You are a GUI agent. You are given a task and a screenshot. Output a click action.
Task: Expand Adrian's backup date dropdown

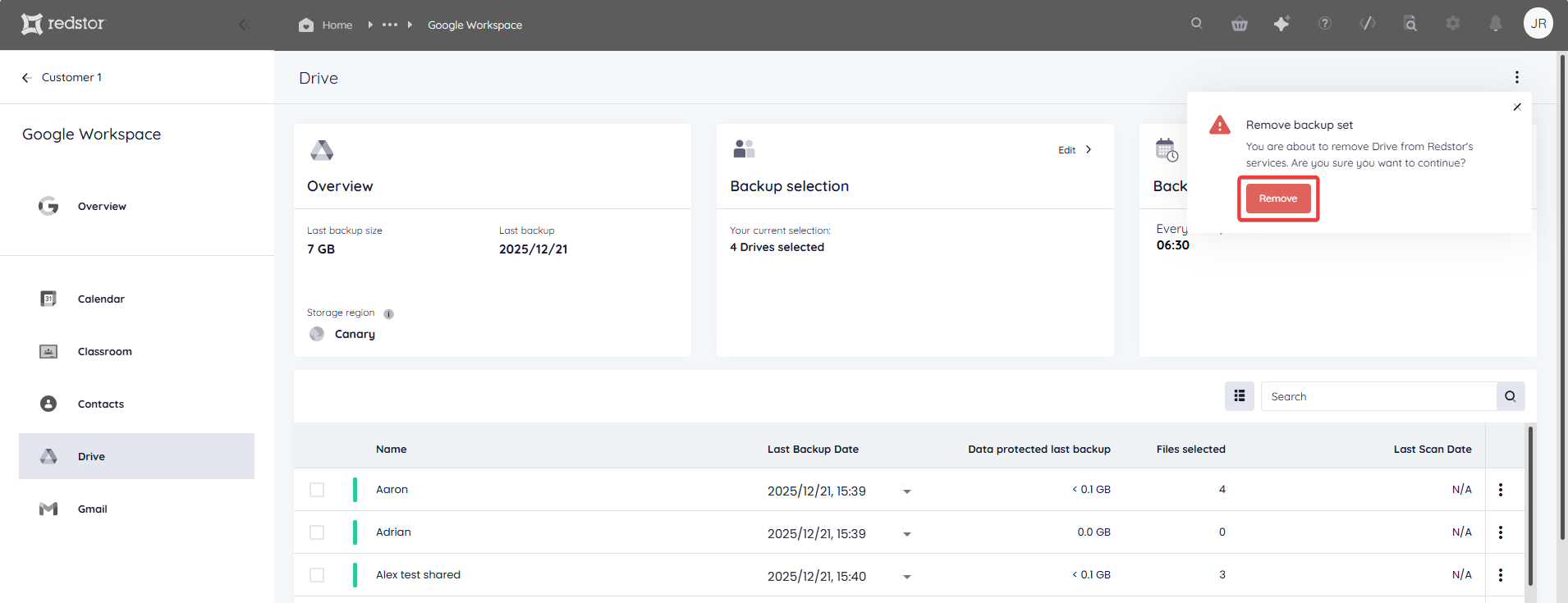point(907,534)
